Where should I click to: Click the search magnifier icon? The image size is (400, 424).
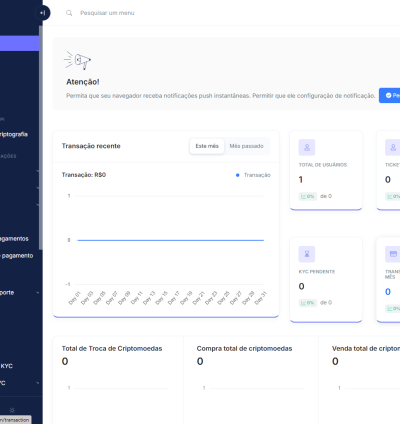click(x=69, y=13)
